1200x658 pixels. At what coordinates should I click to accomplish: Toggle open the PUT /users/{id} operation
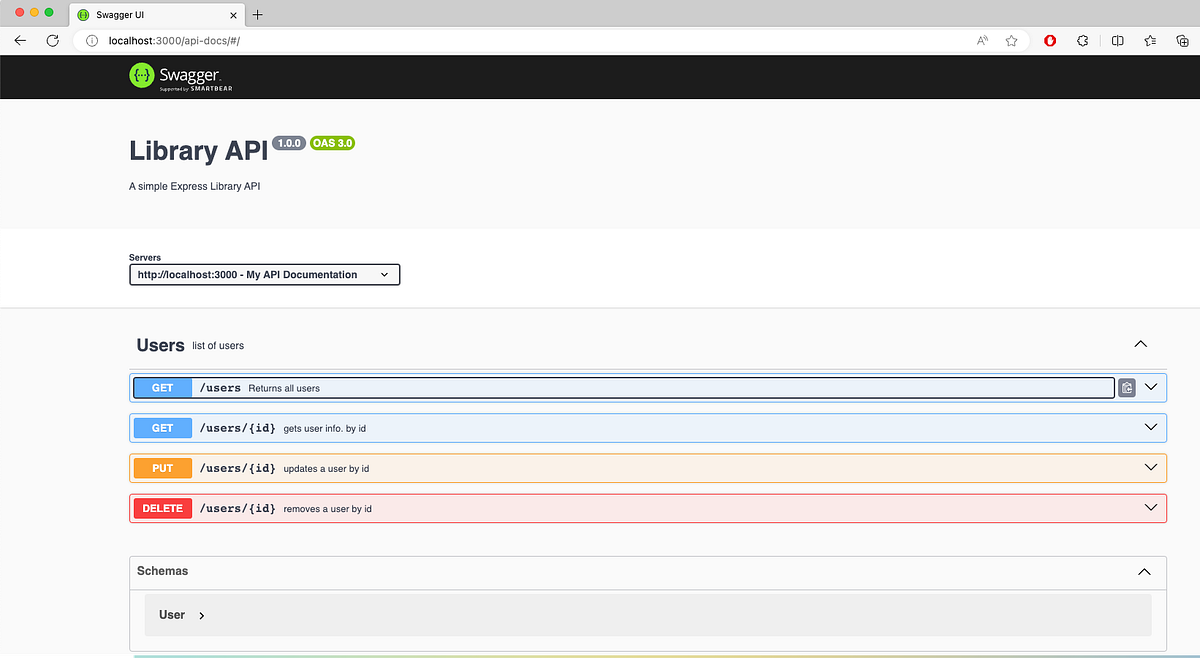point(1150,467)
